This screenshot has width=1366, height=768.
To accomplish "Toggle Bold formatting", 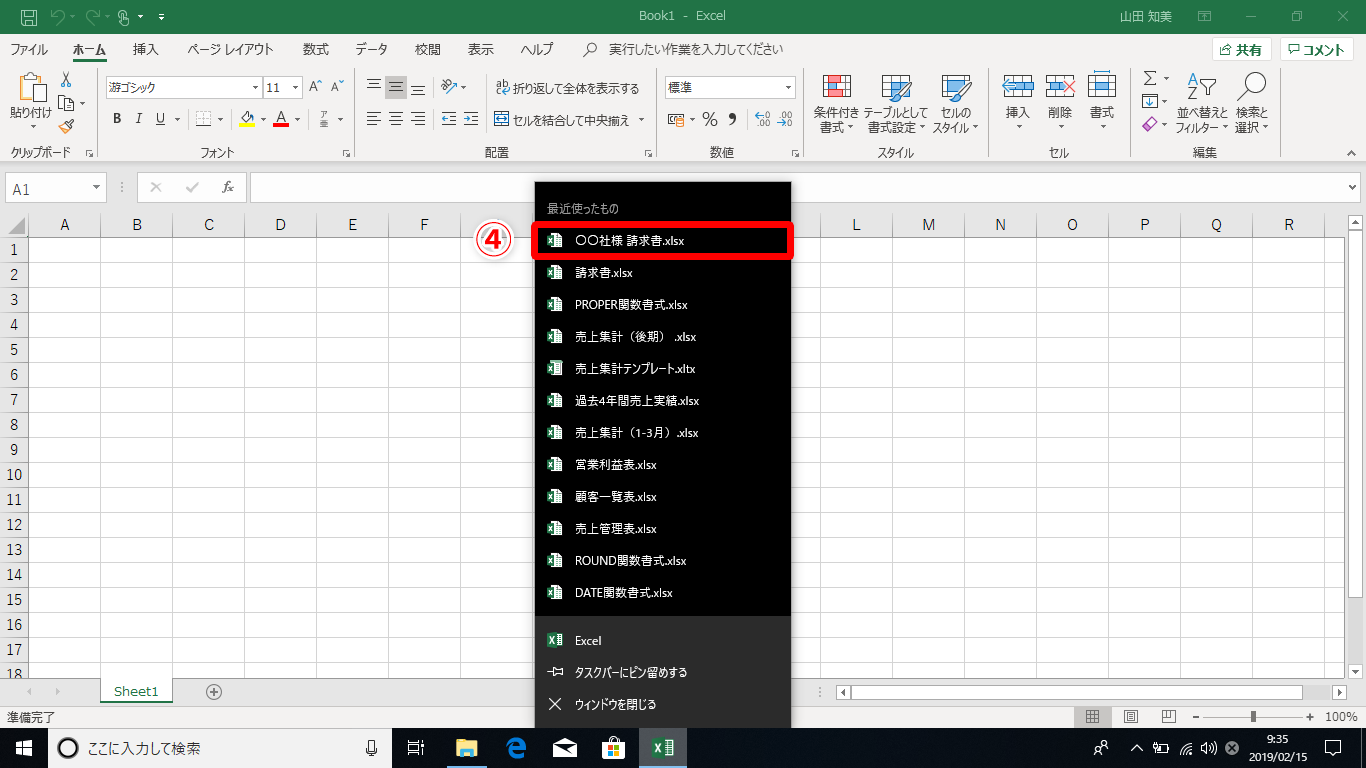I will (117, 119).
